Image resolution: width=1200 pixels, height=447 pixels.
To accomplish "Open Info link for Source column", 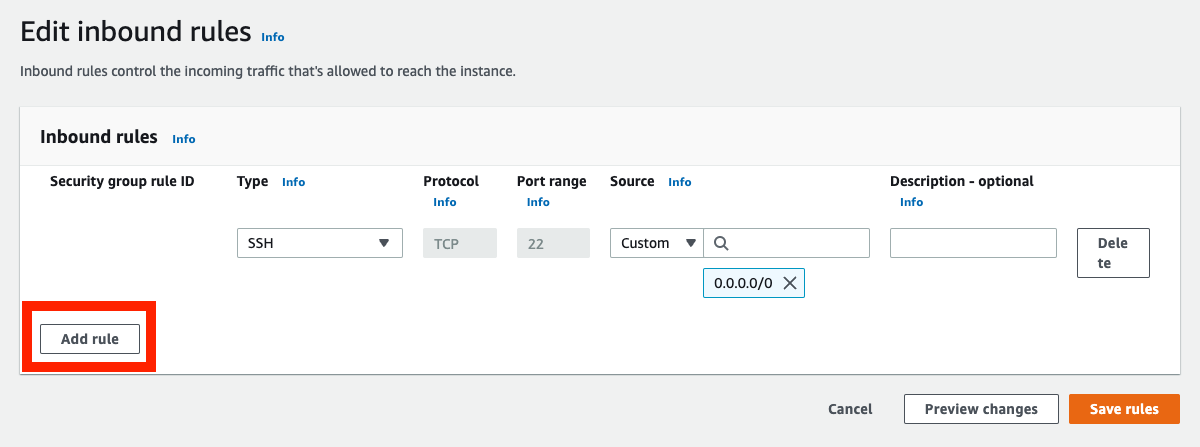I will coord(680,182).
